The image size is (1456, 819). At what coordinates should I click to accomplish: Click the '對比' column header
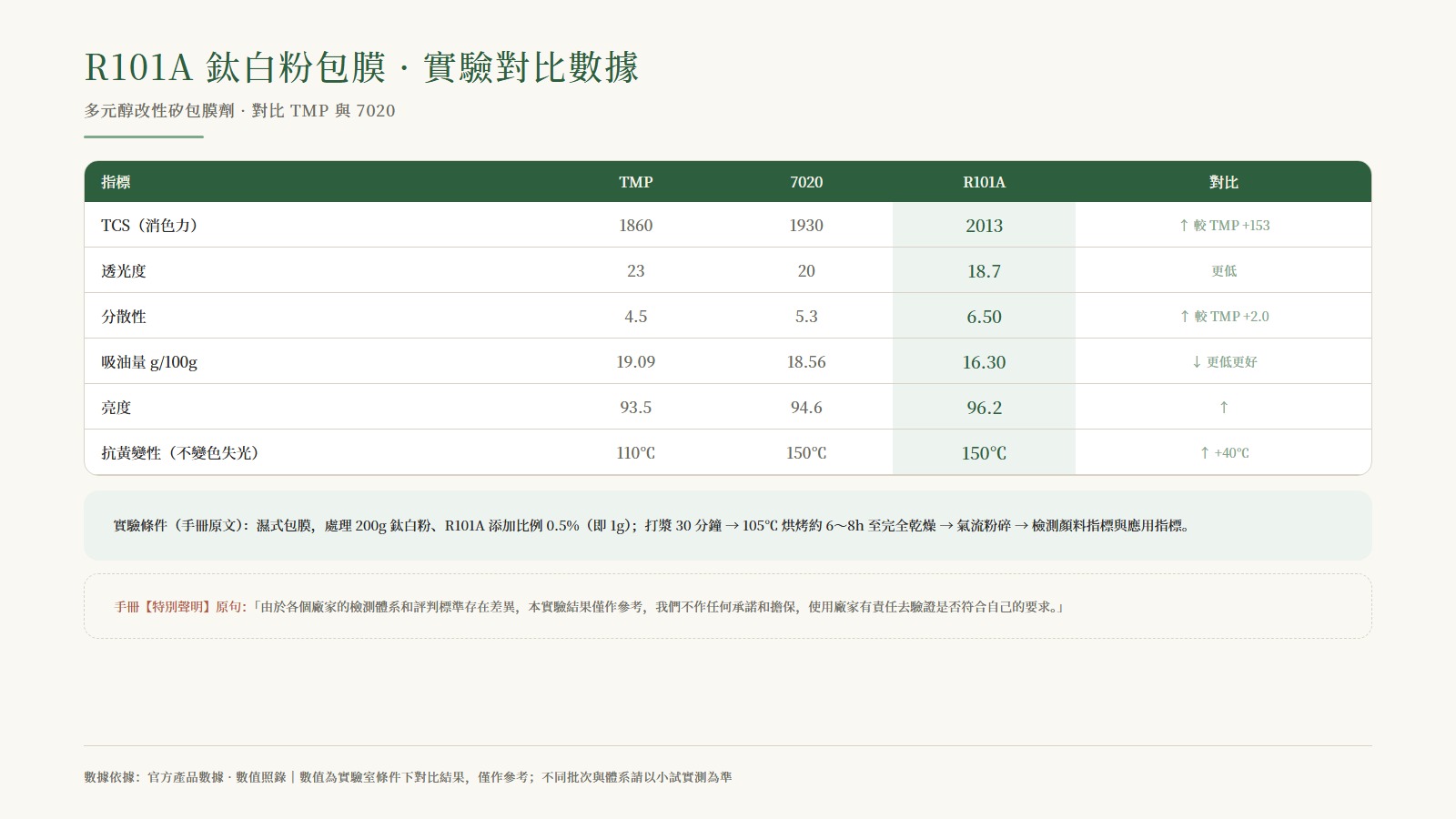click(1223, 182)
